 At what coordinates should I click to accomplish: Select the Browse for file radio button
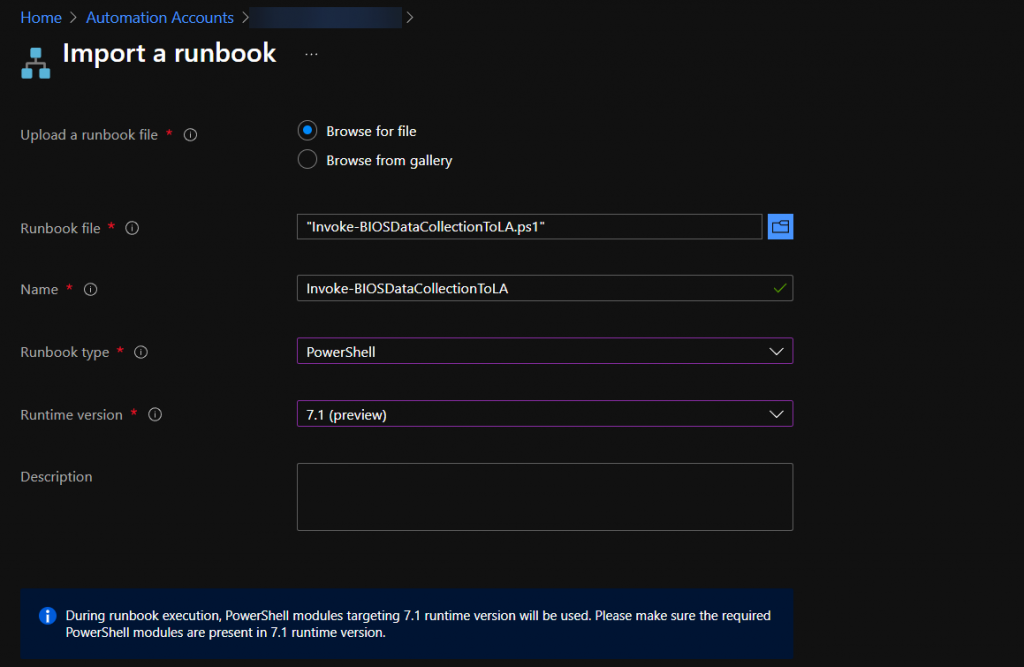coord(308,131)
